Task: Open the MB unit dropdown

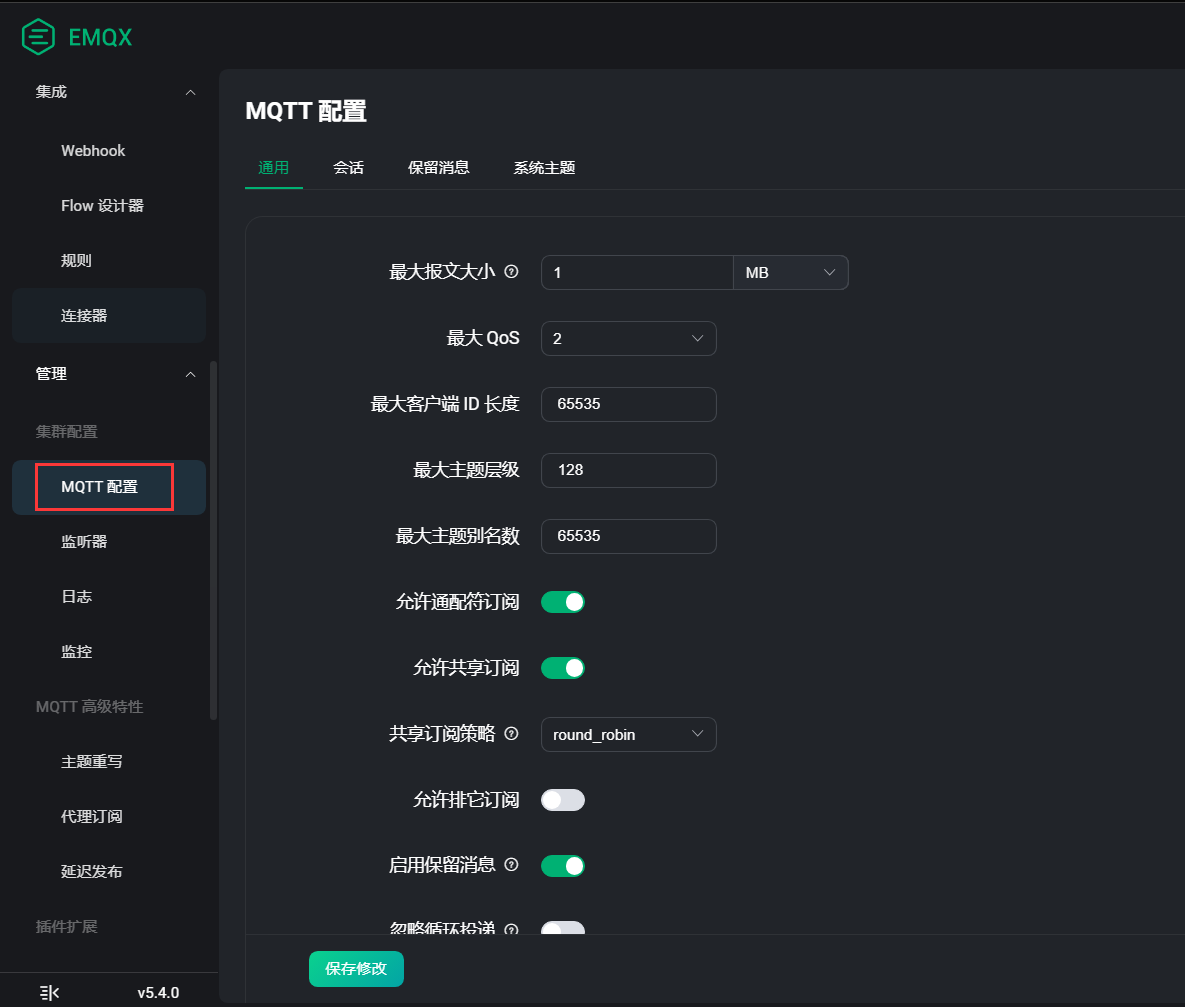Action: 791,272
